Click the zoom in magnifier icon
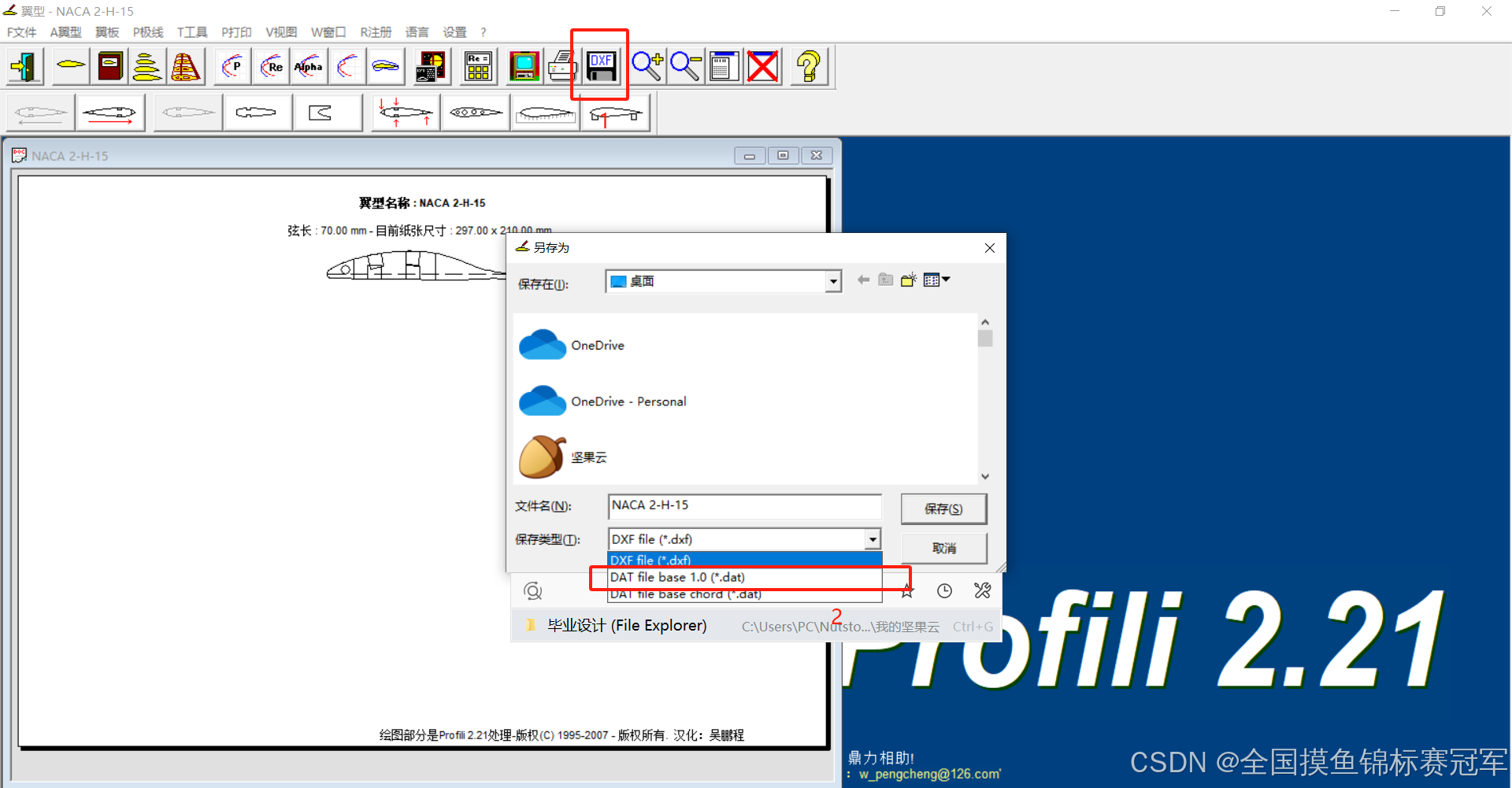Viewport: 1512px width, 788px height. click(647, 66)
